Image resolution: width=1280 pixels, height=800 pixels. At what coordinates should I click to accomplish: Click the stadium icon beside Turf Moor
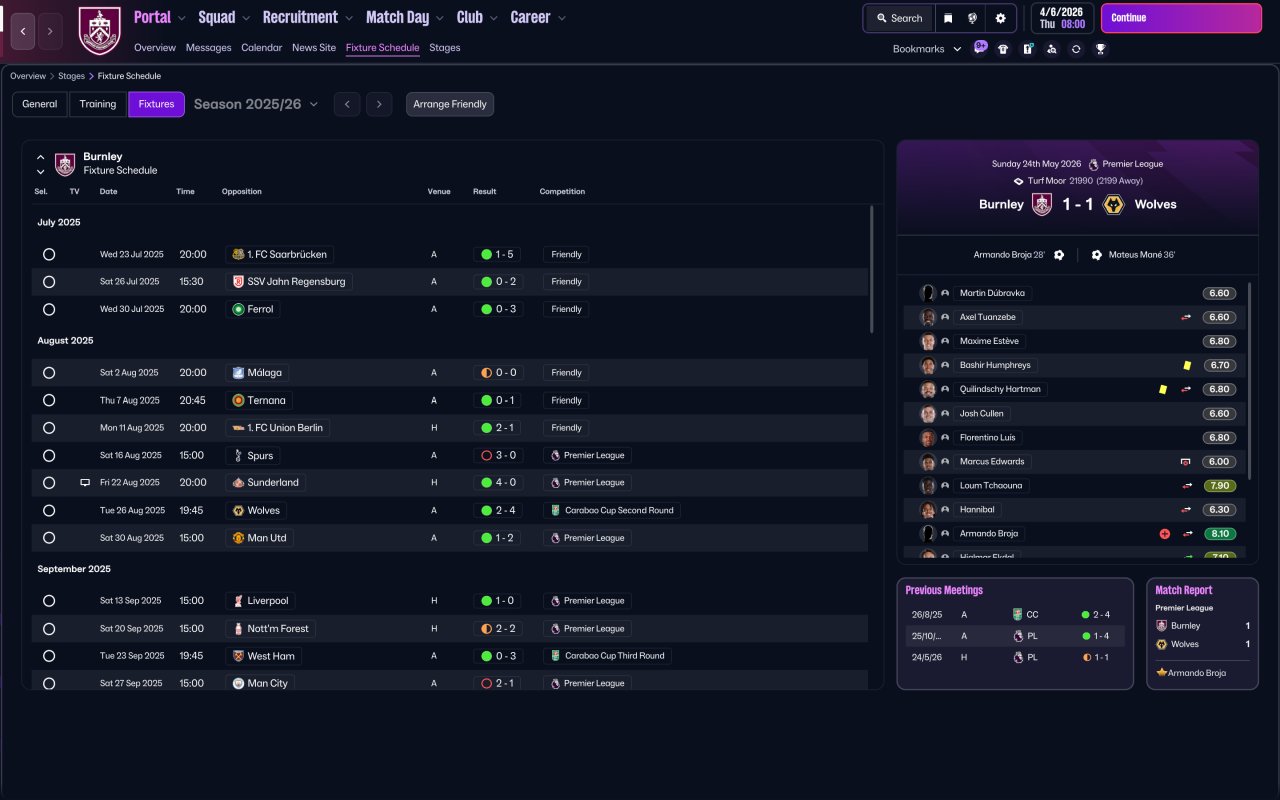[1018, 181]
